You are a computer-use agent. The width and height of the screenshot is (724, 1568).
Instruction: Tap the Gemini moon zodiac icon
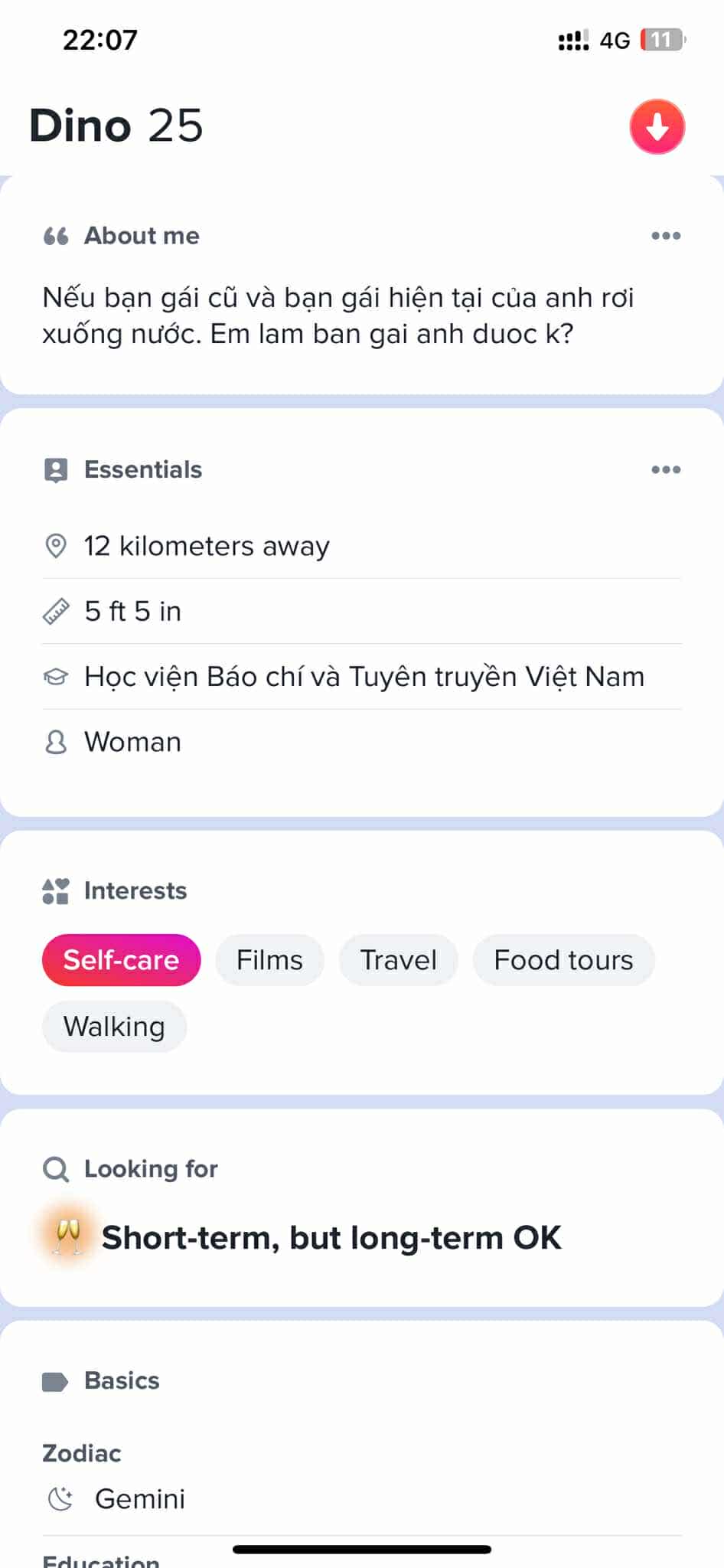[x=60, y=1498]
